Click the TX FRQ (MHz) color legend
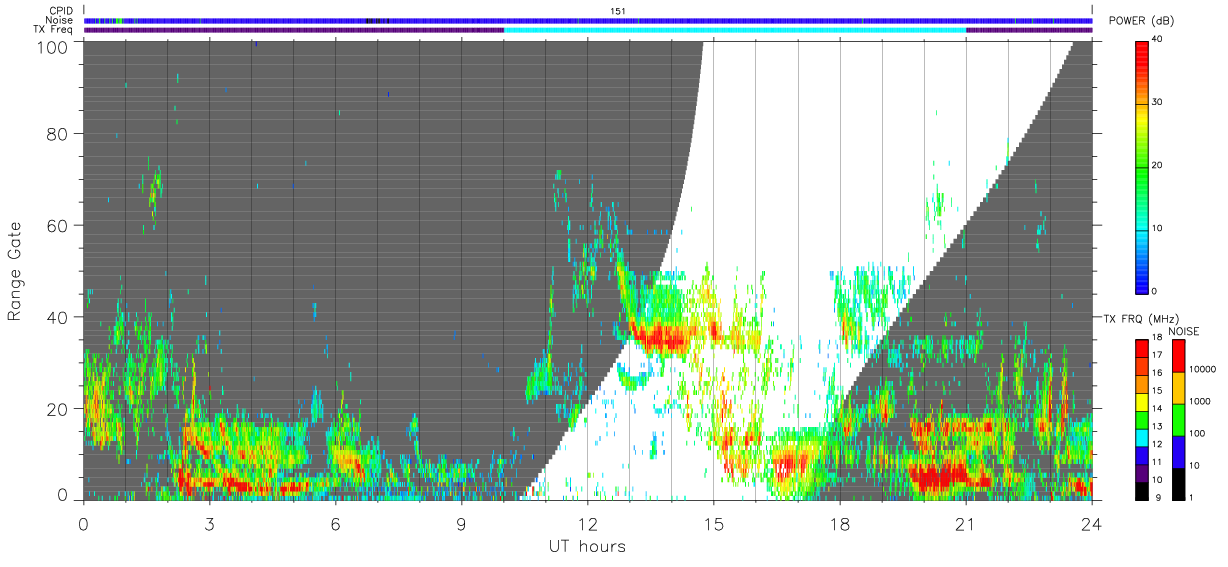The width and height of the screenshot is (1228, 567). pyautogui.click(x=1142, y=419)
